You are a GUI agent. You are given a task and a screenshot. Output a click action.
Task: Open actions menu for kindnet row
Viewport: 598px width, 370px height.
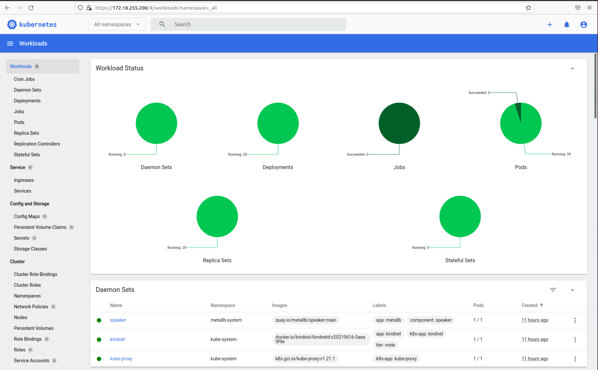click(575, 339)
